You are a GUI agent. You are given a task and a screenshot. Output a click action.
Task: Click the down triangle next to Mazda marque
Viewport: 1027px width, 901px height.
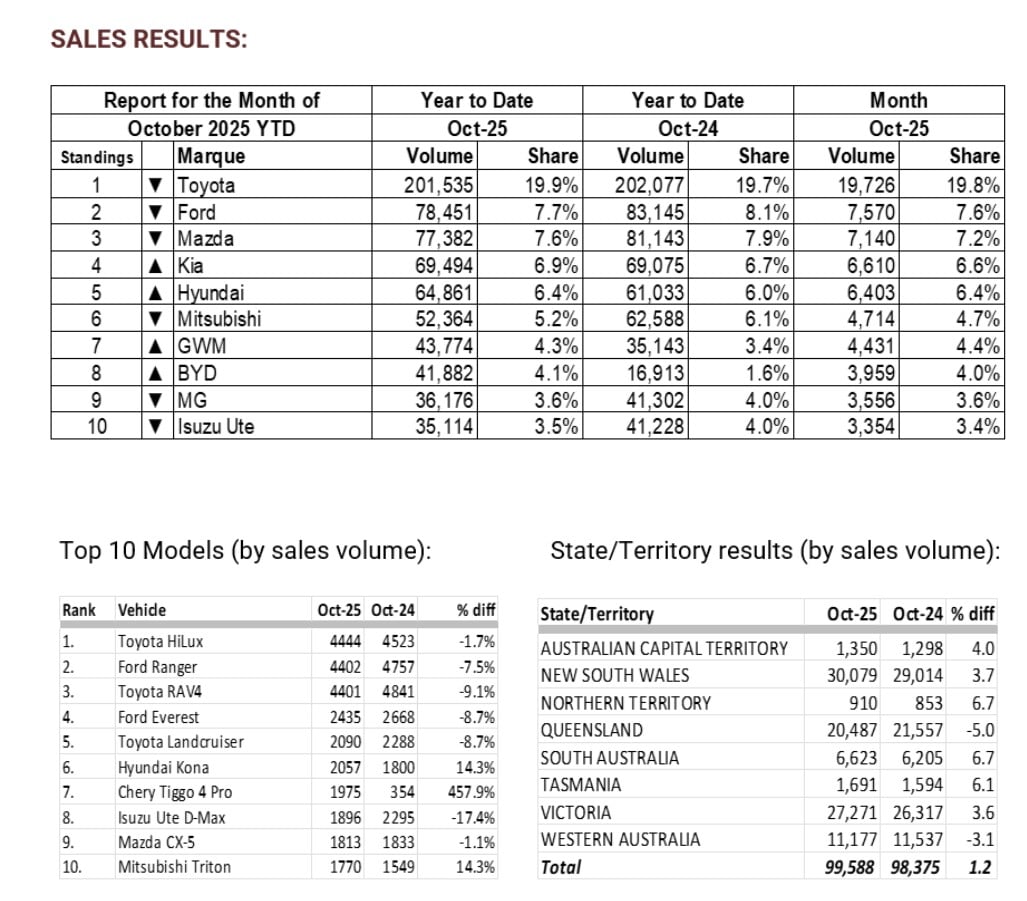tap(155, 239)
